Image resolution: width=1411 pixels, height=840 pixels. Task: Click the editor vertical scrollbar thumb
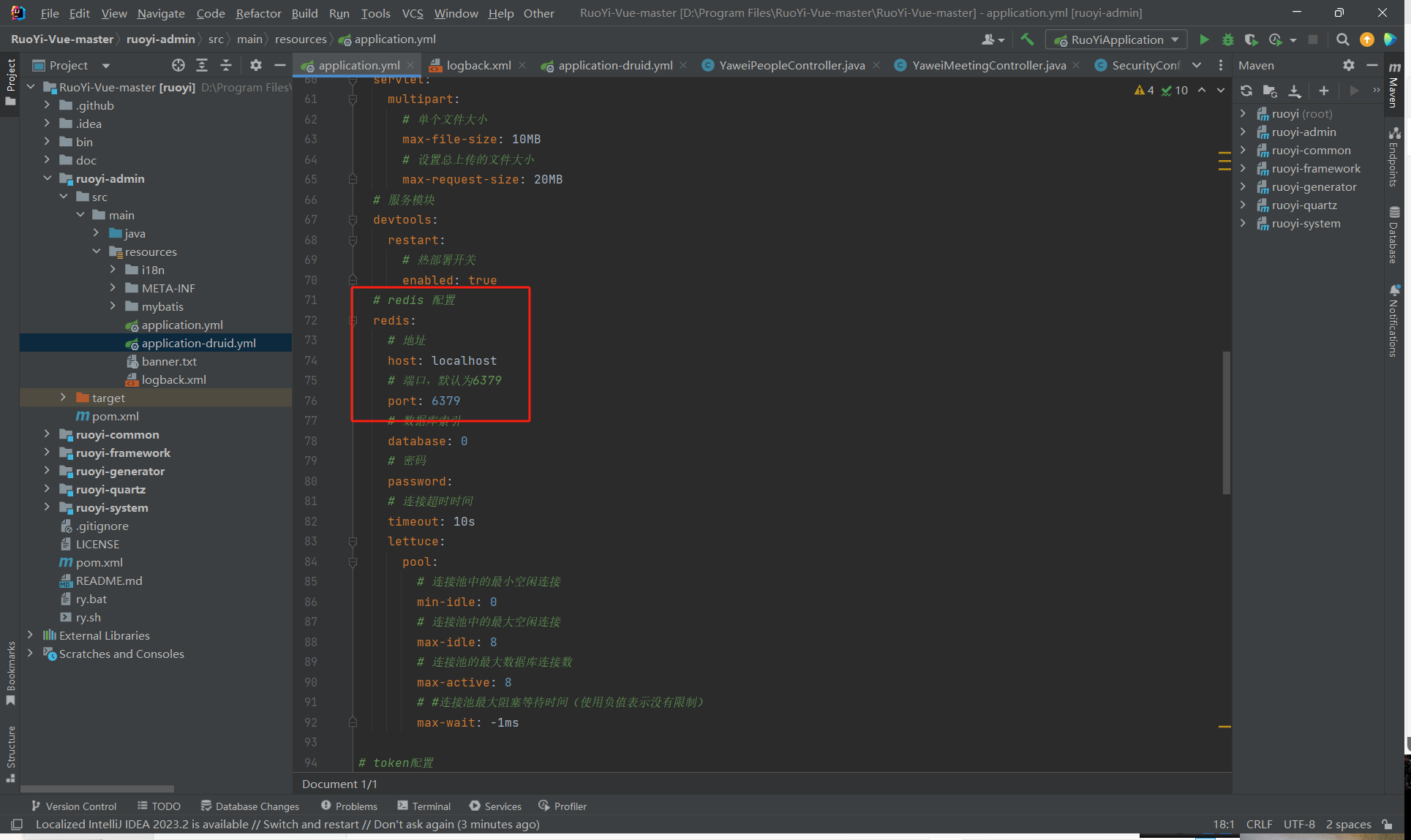click(1226, 423)
